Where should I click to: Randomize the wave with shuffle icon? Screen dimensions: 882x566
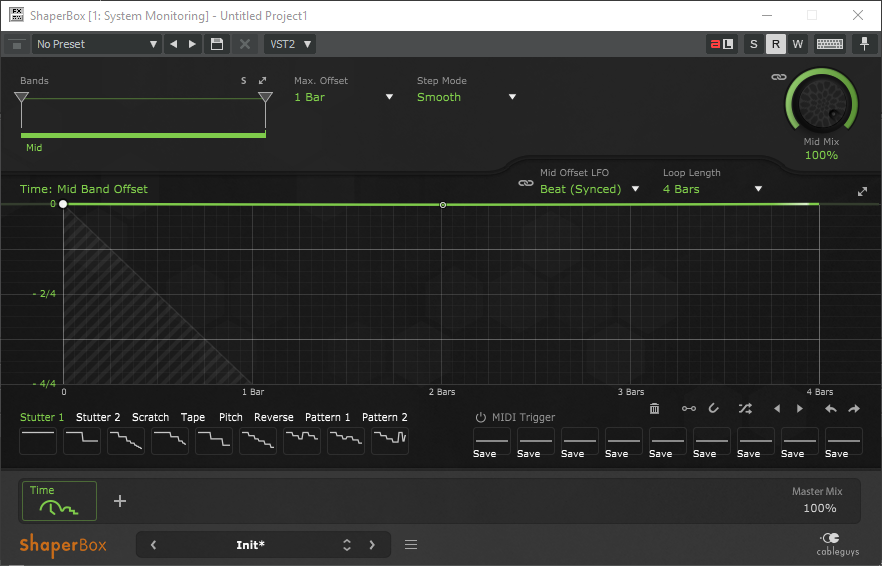tap(745, 408)
